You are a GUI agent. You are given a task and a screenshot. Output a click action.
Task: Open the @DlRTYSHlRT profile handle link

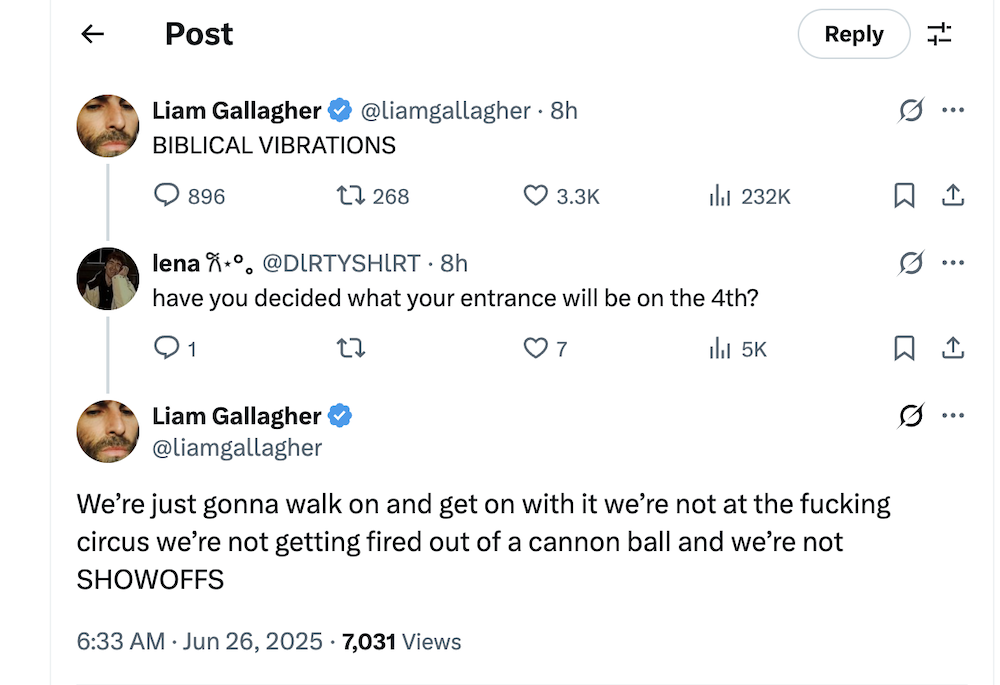pos(340,264)
